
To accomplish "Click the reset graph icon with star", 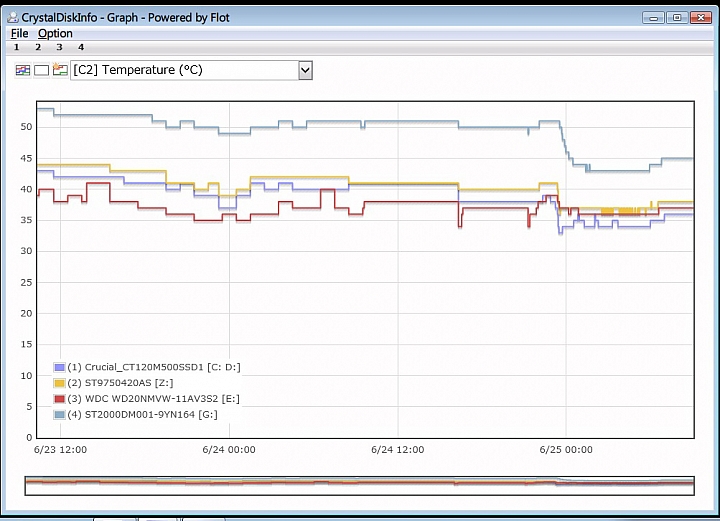I will tap(60, 70).
